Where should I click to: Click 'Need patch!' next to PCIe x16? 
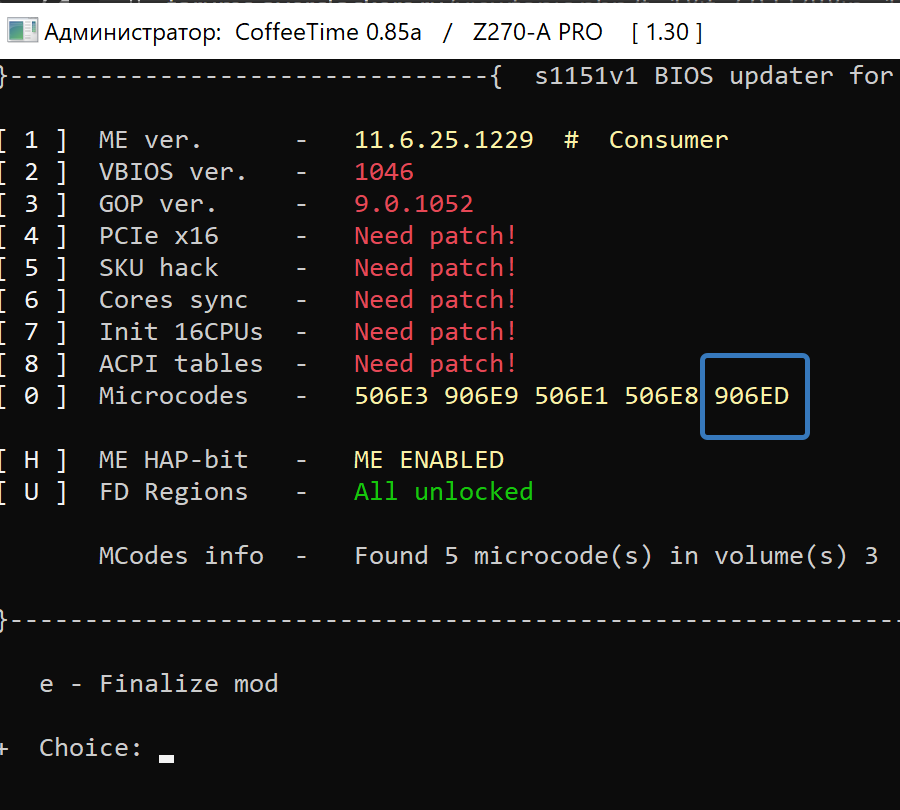click(x=435, y=236)
